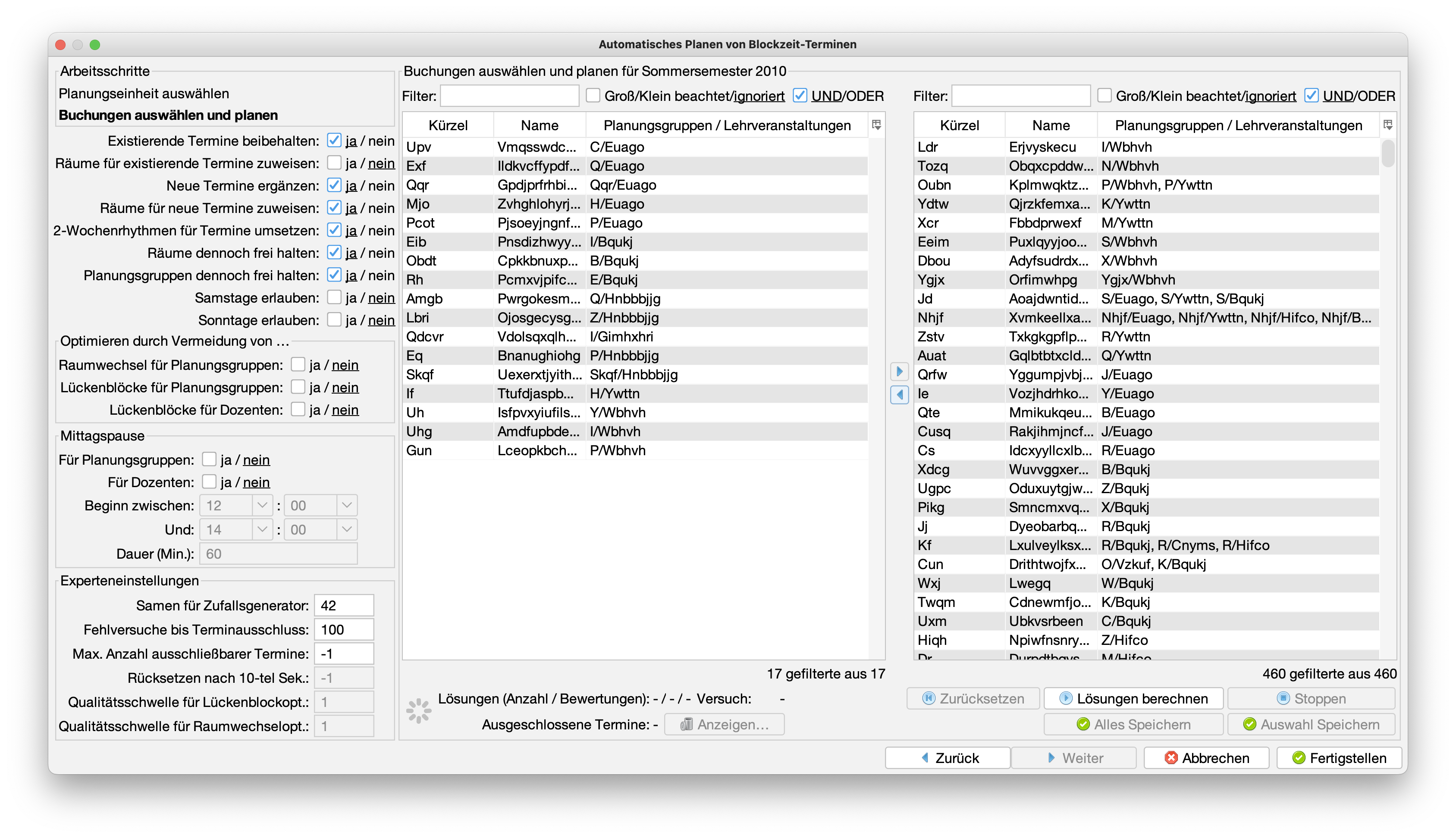Open the Und minutes dropdown

347,529
